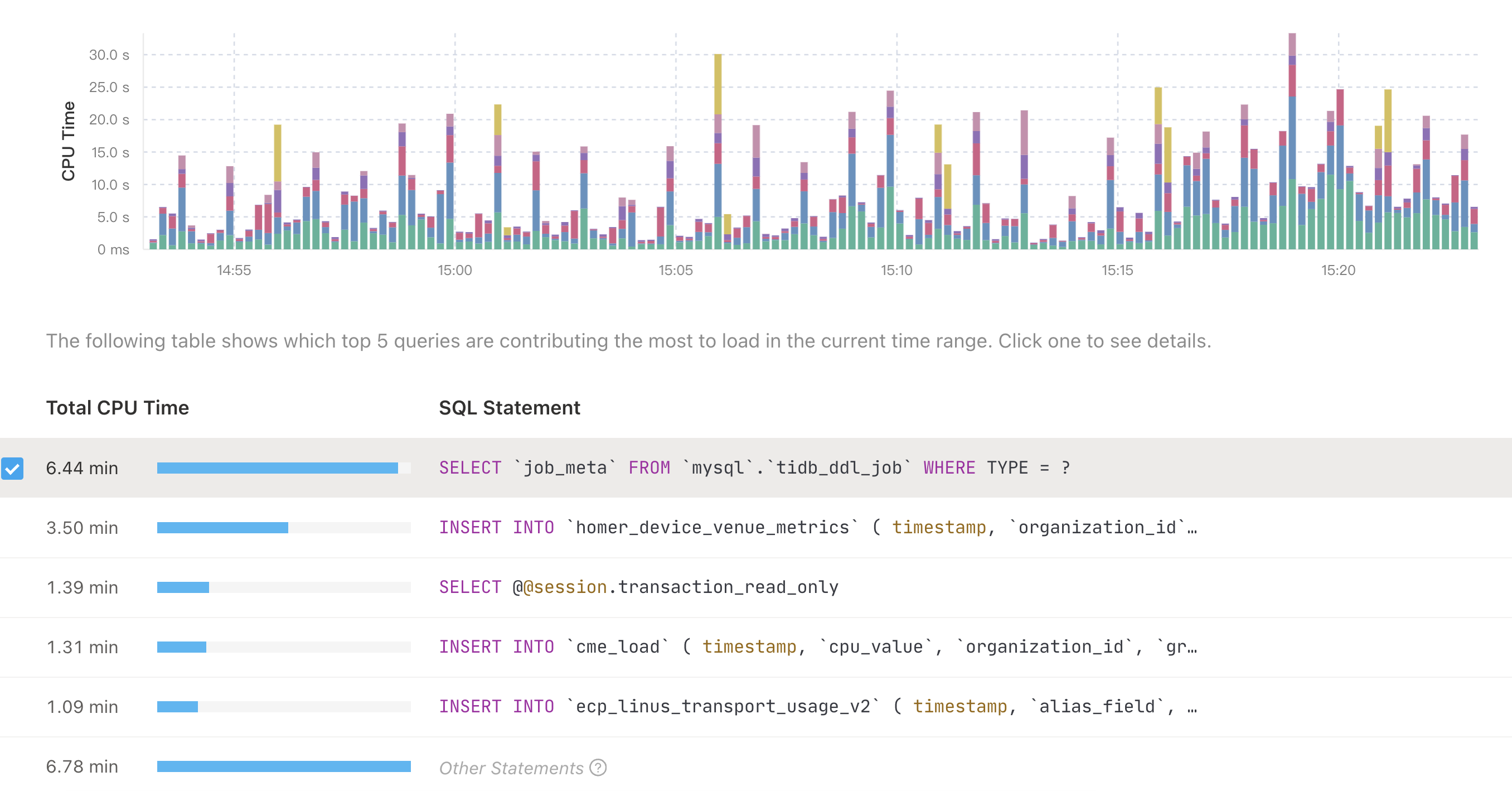
Task: Click the 3.50 min CPU time bar
Action: [222, 527]
